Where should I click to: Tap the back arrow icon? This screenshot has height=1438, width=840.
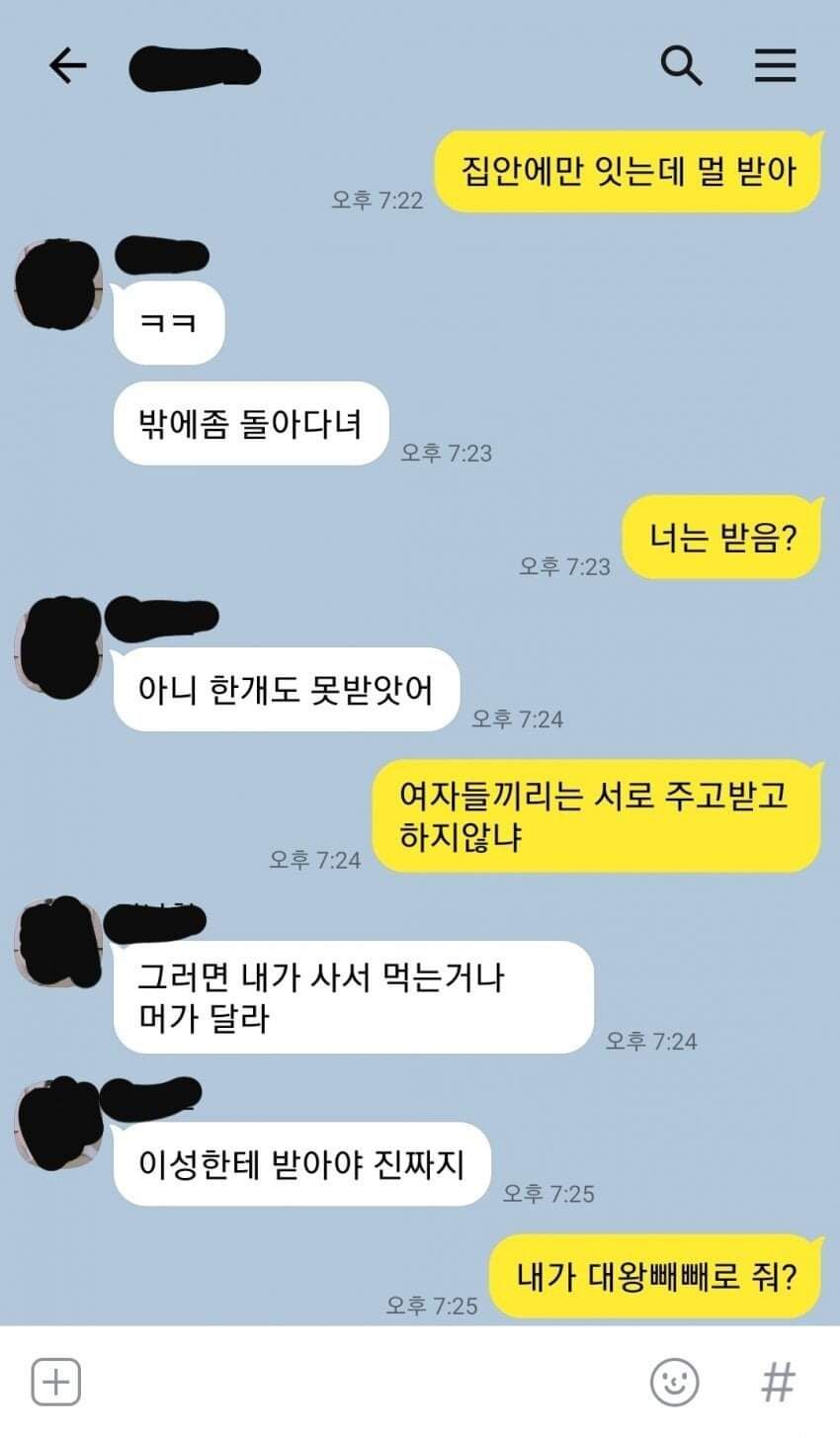67,65
